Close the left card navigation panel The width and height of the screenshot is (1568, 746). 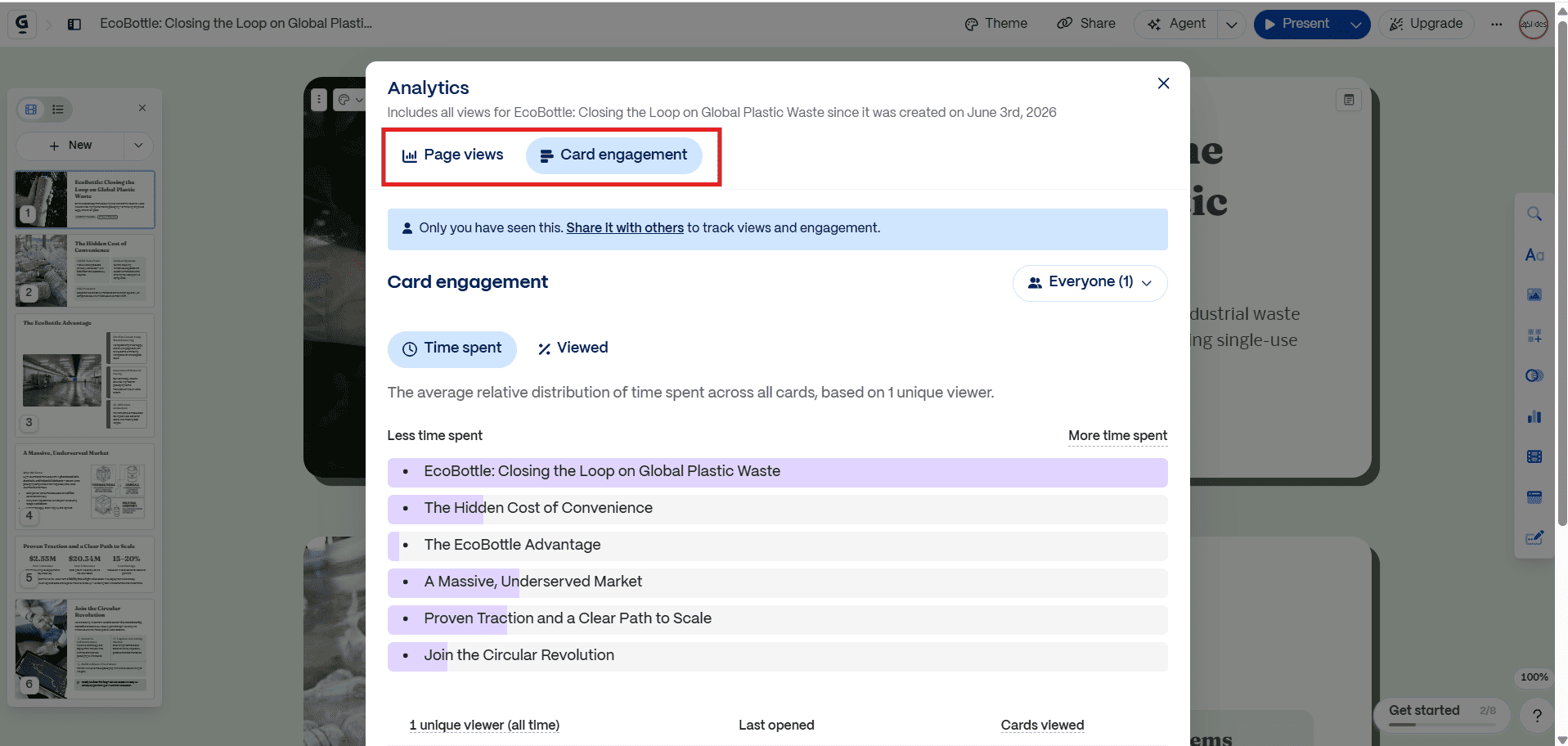[142, 108]
